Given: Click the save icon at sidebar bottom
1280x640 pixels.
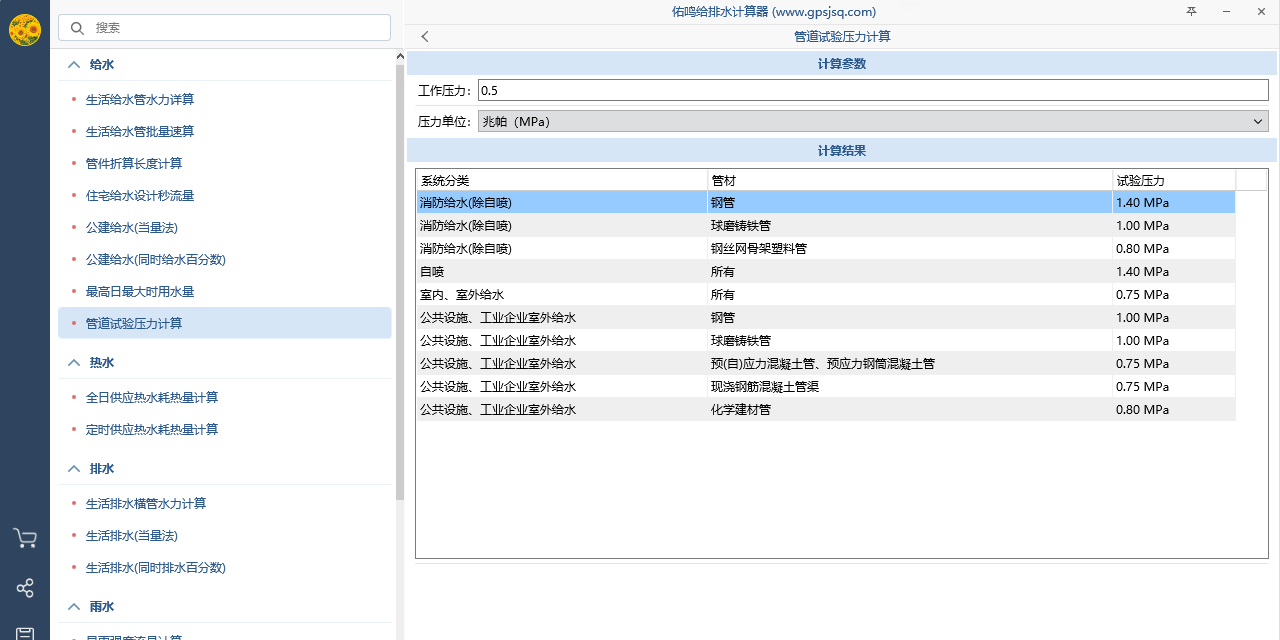Looking at the screenshot, I should [x=25, y=632].
